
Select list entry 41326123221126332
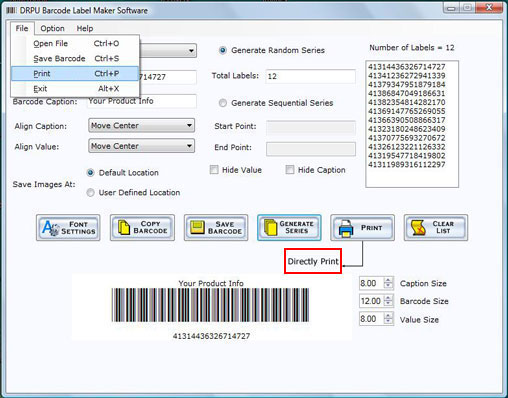[x=407, y=147]
